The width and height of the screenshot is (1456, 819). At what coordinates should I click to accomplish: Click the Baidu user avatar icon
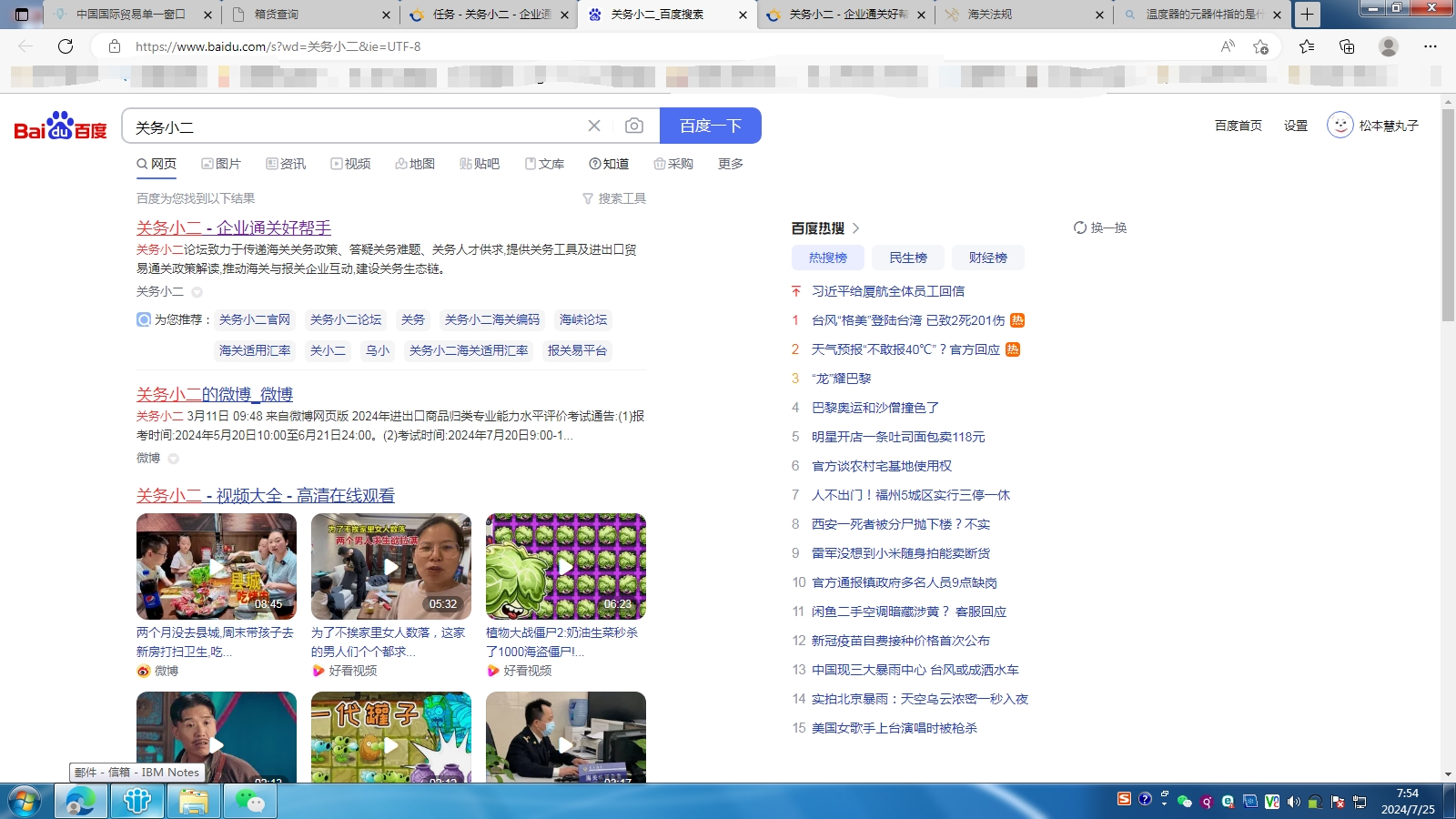pyautogui.click(x=1340, y=125)
